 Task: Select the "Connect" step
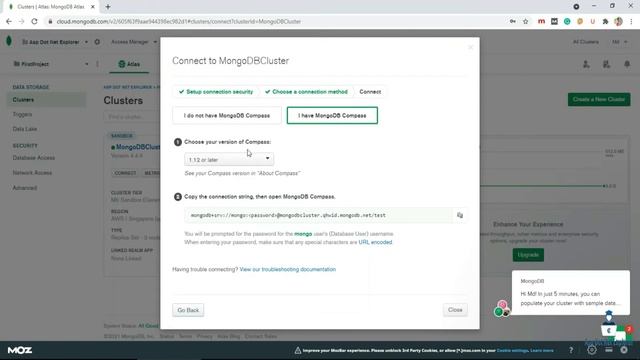(x=370, y=92)
